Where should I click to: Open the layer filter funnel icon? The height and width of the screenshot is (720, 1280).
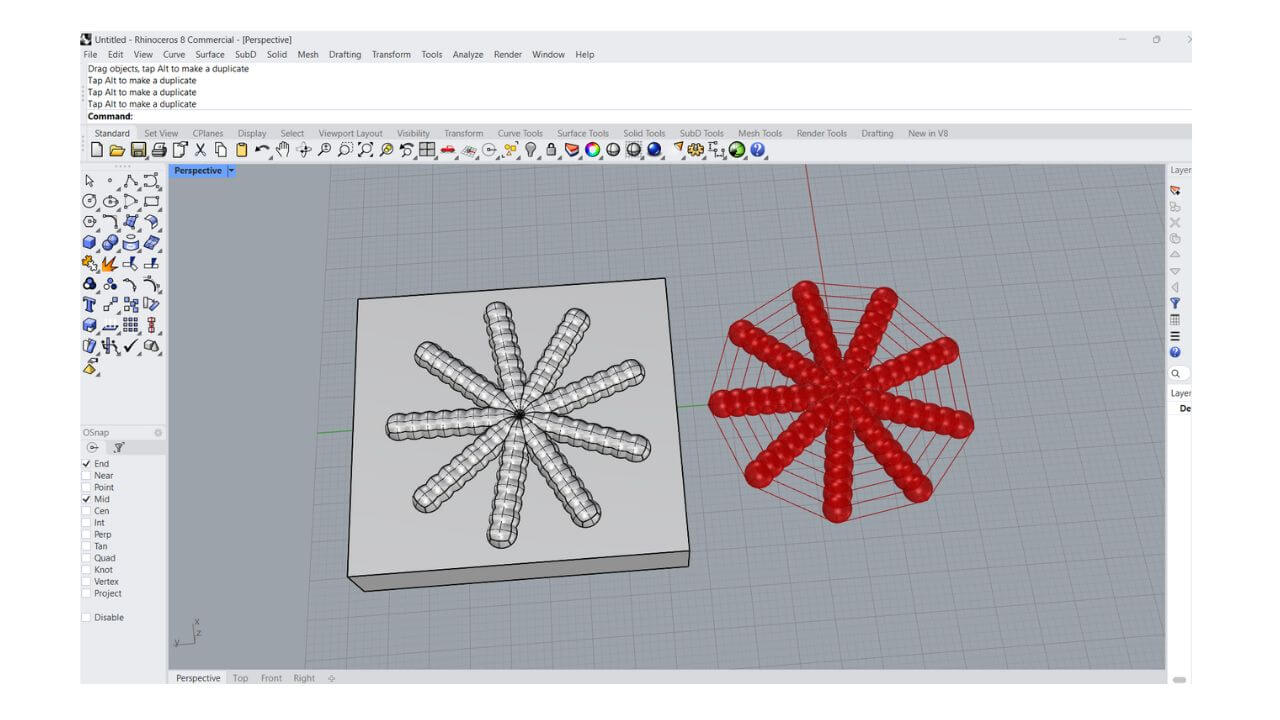(x=1175, y=303)
